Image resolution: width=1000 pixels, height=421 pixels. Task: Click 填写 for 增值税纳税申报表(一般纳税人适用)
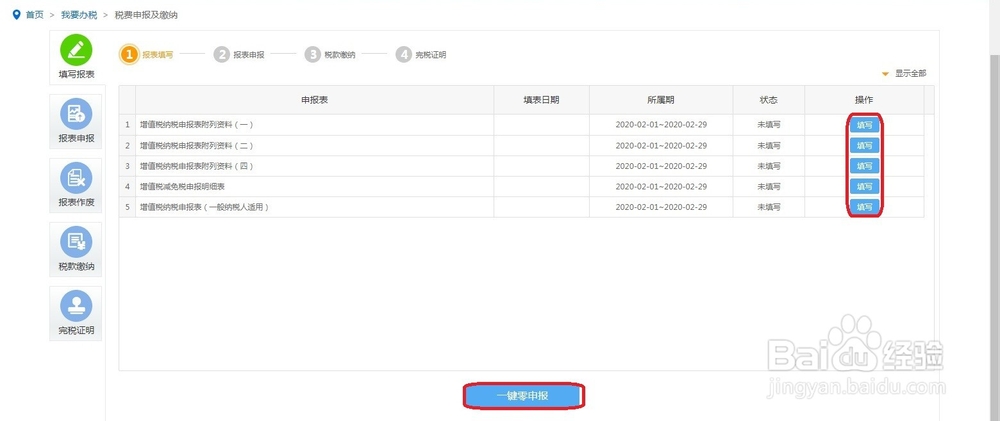[864, 207]
